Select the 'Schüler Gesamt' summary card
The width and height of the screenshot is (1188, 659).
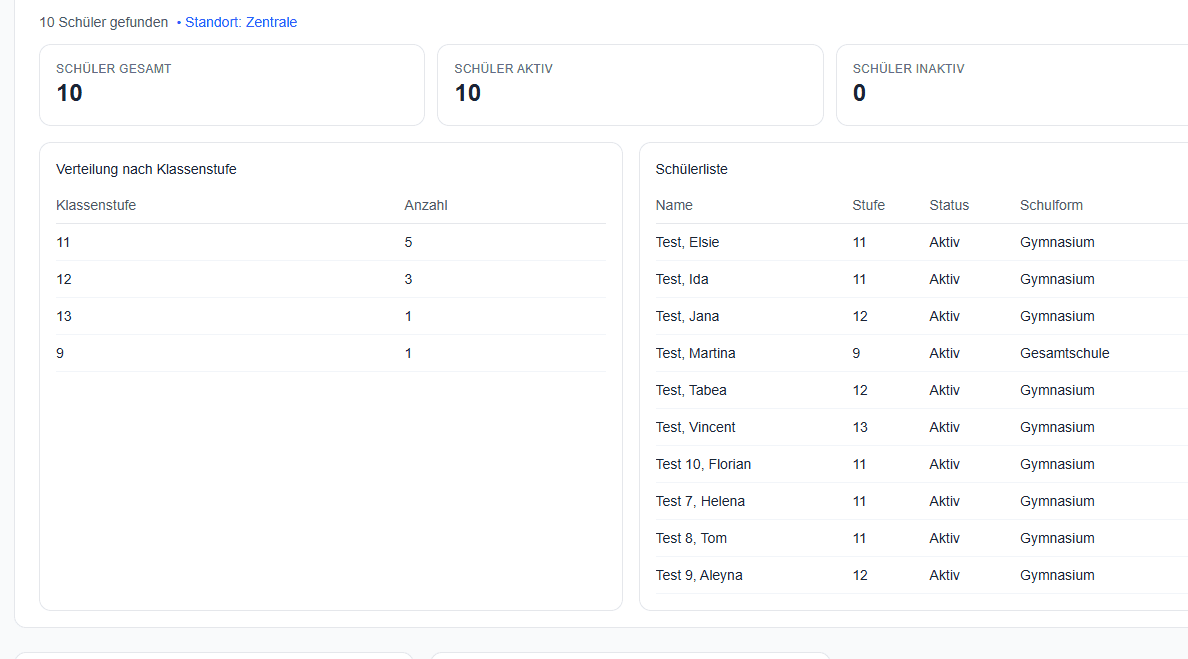[232, 85]
